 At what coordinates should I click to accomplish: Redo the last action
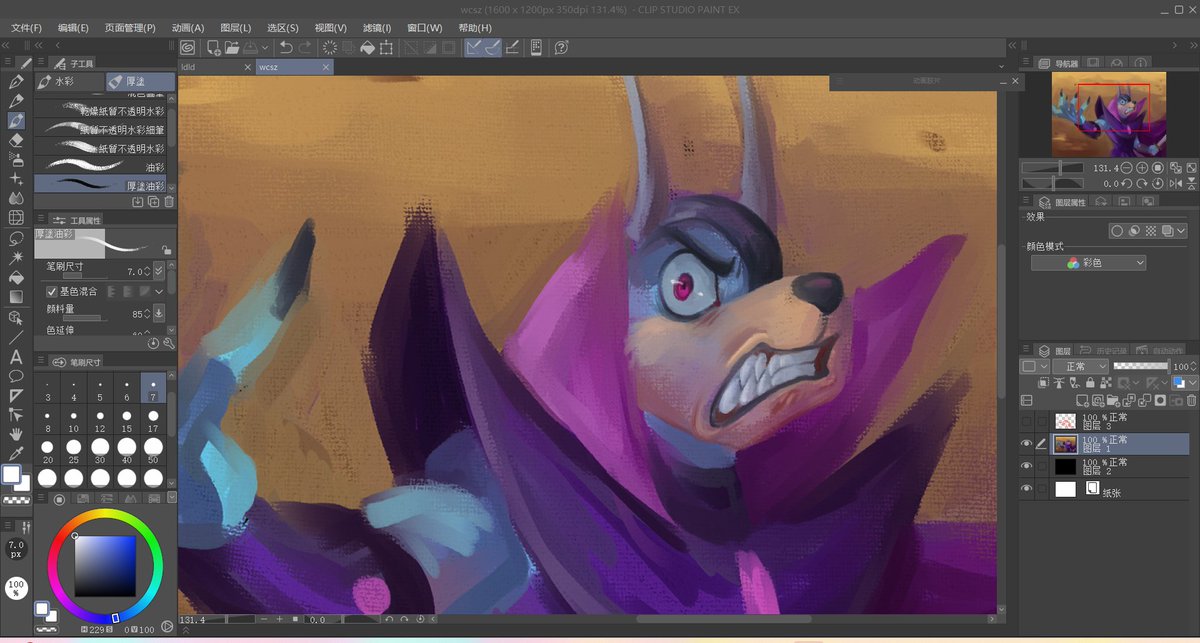point(304,47)
